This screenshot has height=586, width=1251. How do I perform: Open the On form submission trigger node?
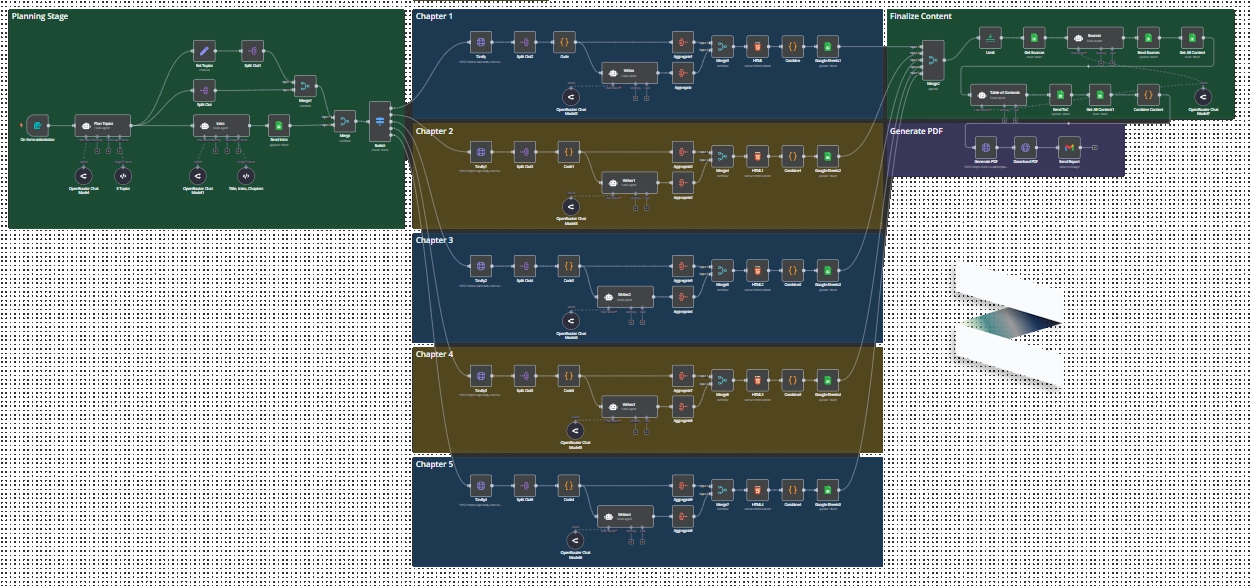tap(35, 125)
